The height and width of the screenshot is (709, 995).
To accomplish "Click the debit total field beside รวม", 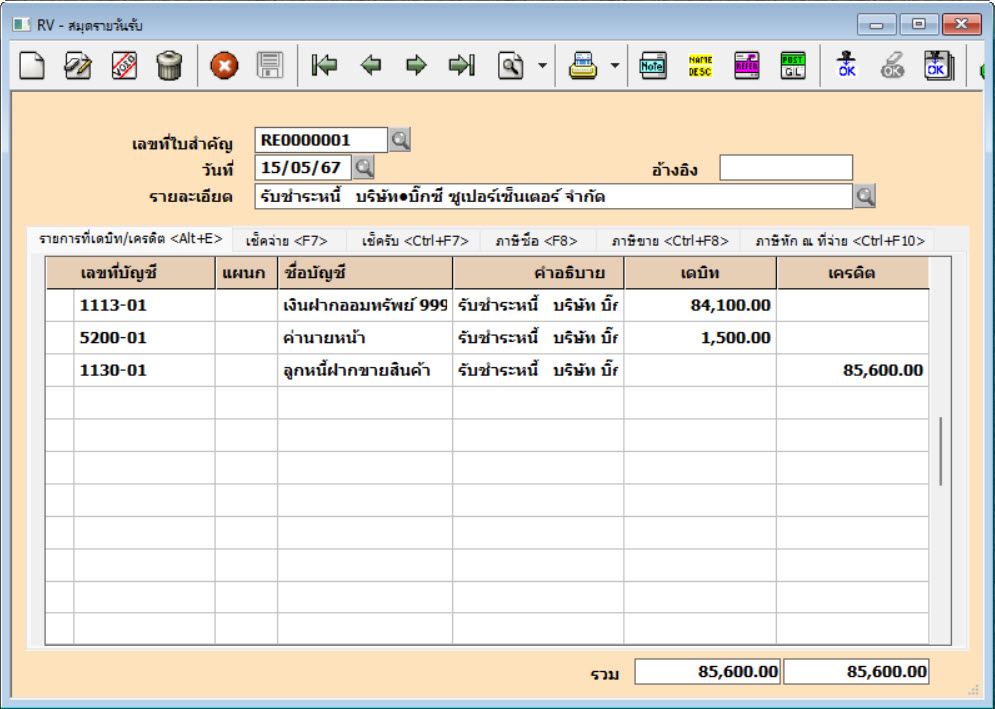I will point(707,672).
